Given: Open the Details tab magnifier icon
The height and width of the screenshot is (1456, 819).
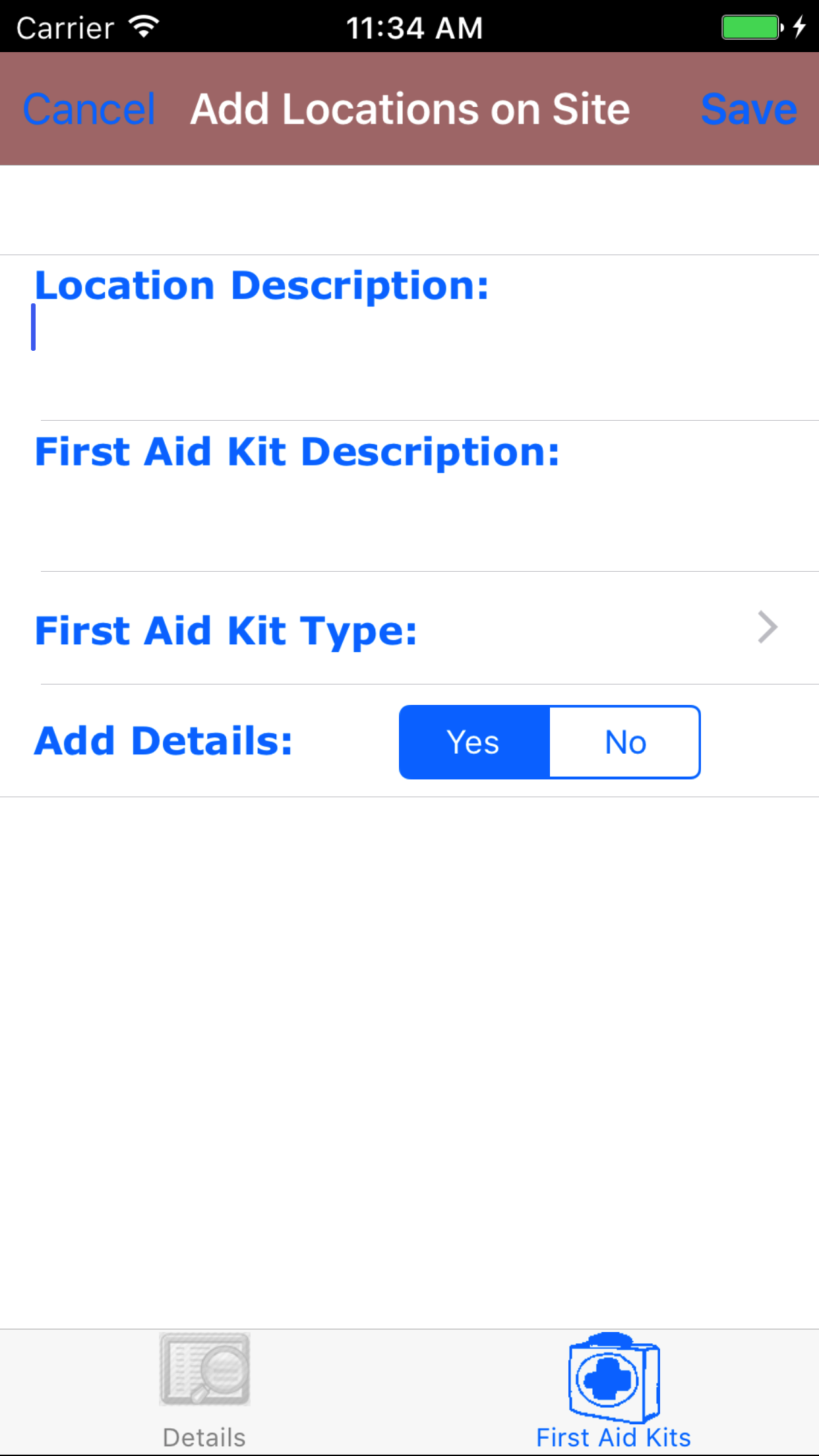Looking at the screenshot, I should tap(204, 1369).
